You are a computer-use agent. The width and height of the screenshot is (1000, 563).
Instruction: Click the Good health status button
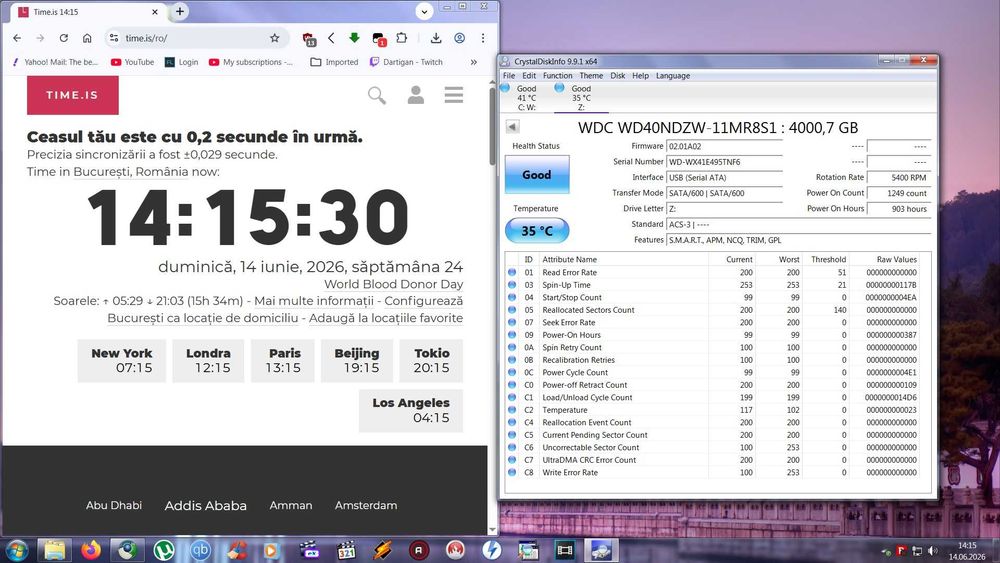point(537,175)
